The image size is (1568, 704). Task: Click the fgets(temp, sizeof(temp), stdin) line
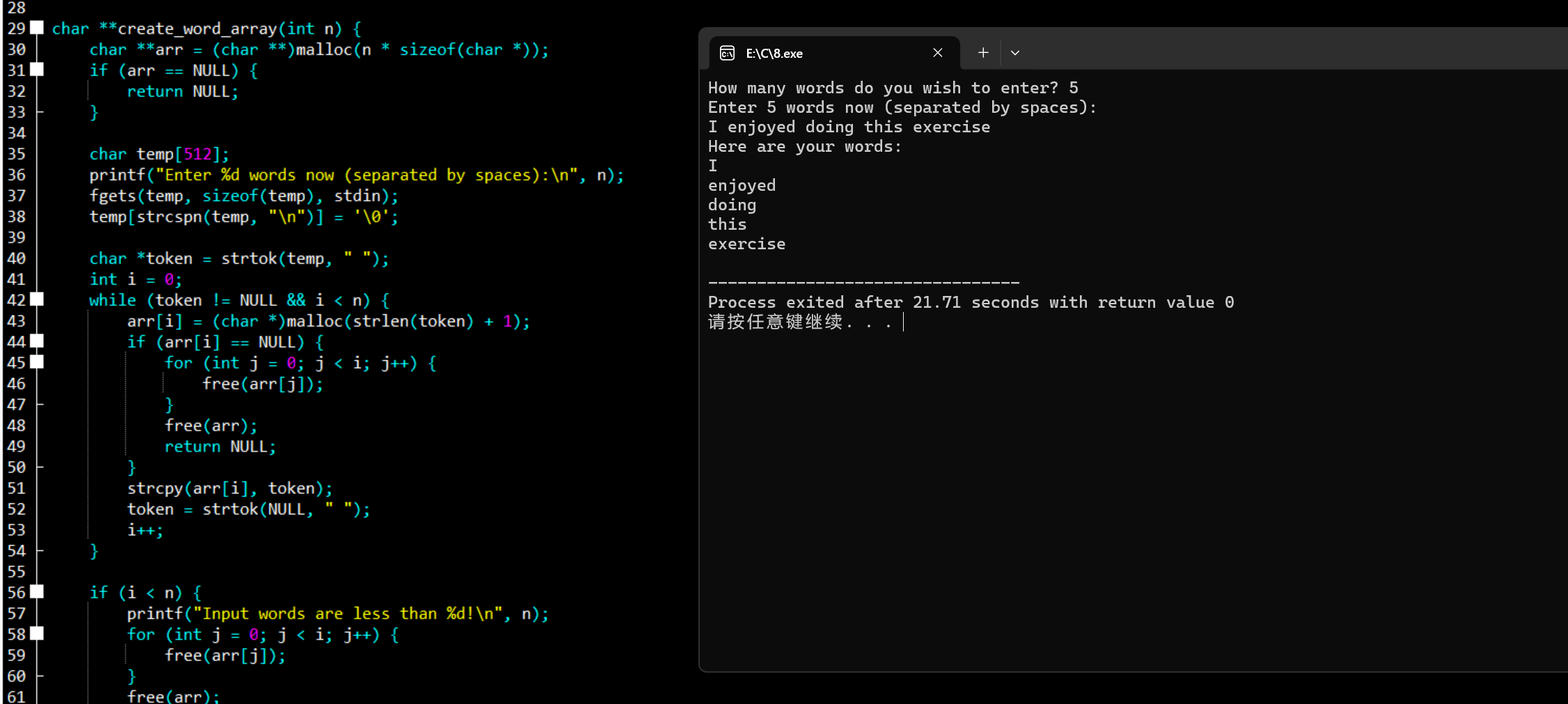(244, 196)
